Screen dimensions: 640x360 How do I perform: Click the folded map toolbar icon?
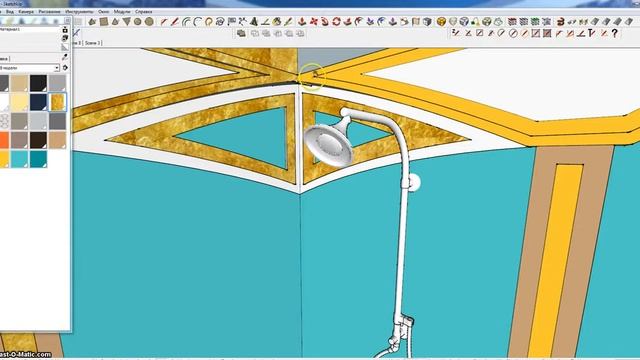[x=416, y=22]
